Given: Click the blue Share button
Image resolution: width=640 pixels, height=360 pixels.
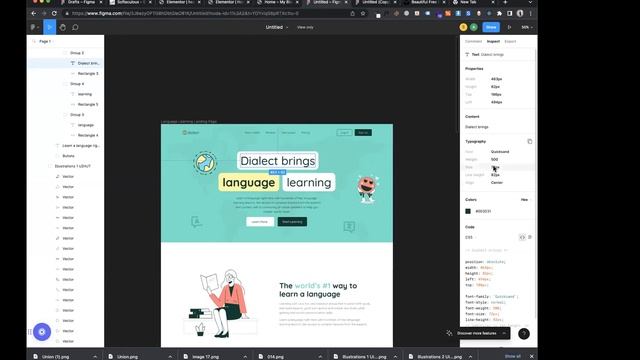Looking at the screenshot, I should point(491,27).
